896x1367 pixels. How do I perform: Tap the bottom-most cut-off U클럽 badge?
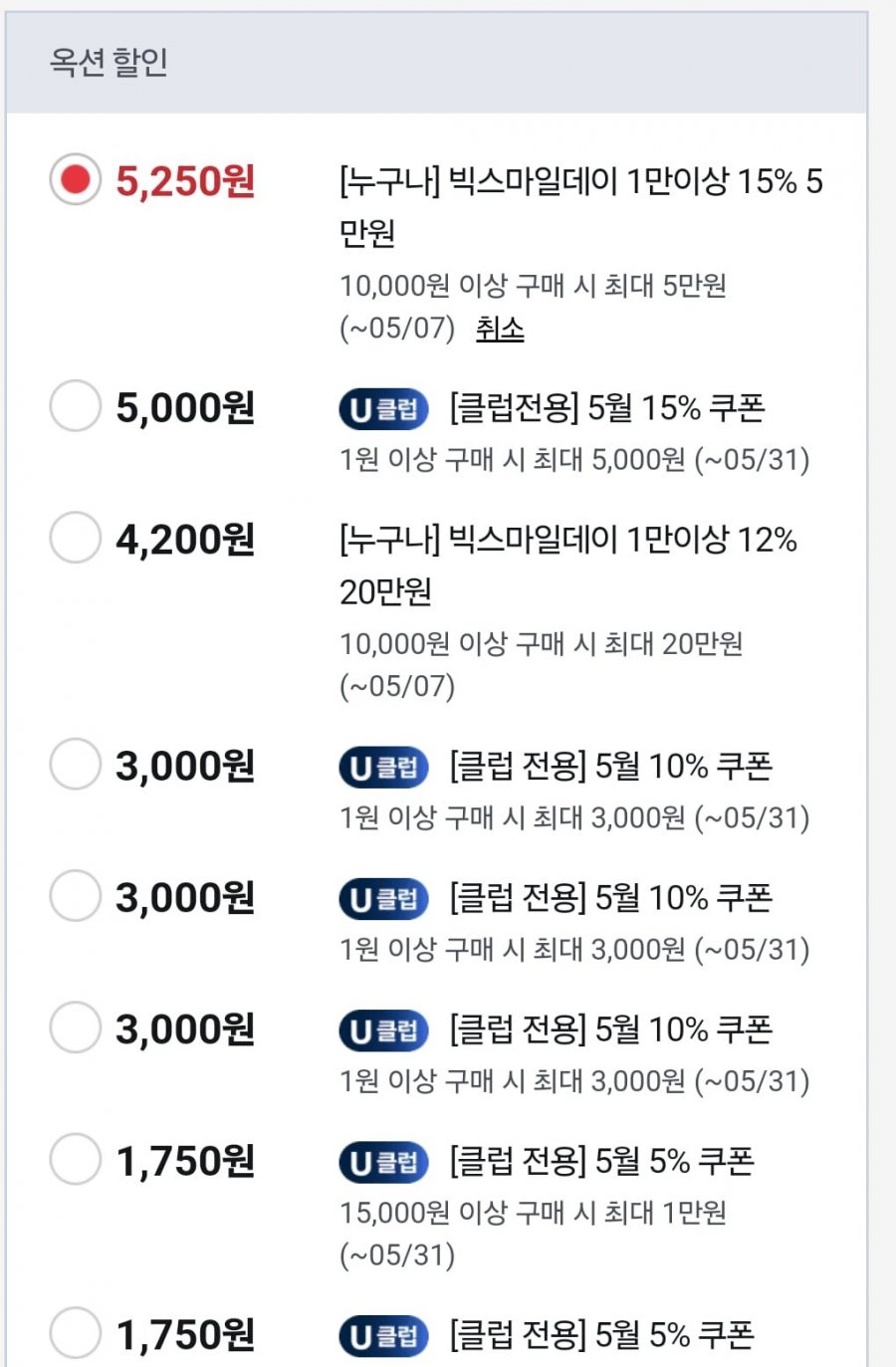[383, 1336]
